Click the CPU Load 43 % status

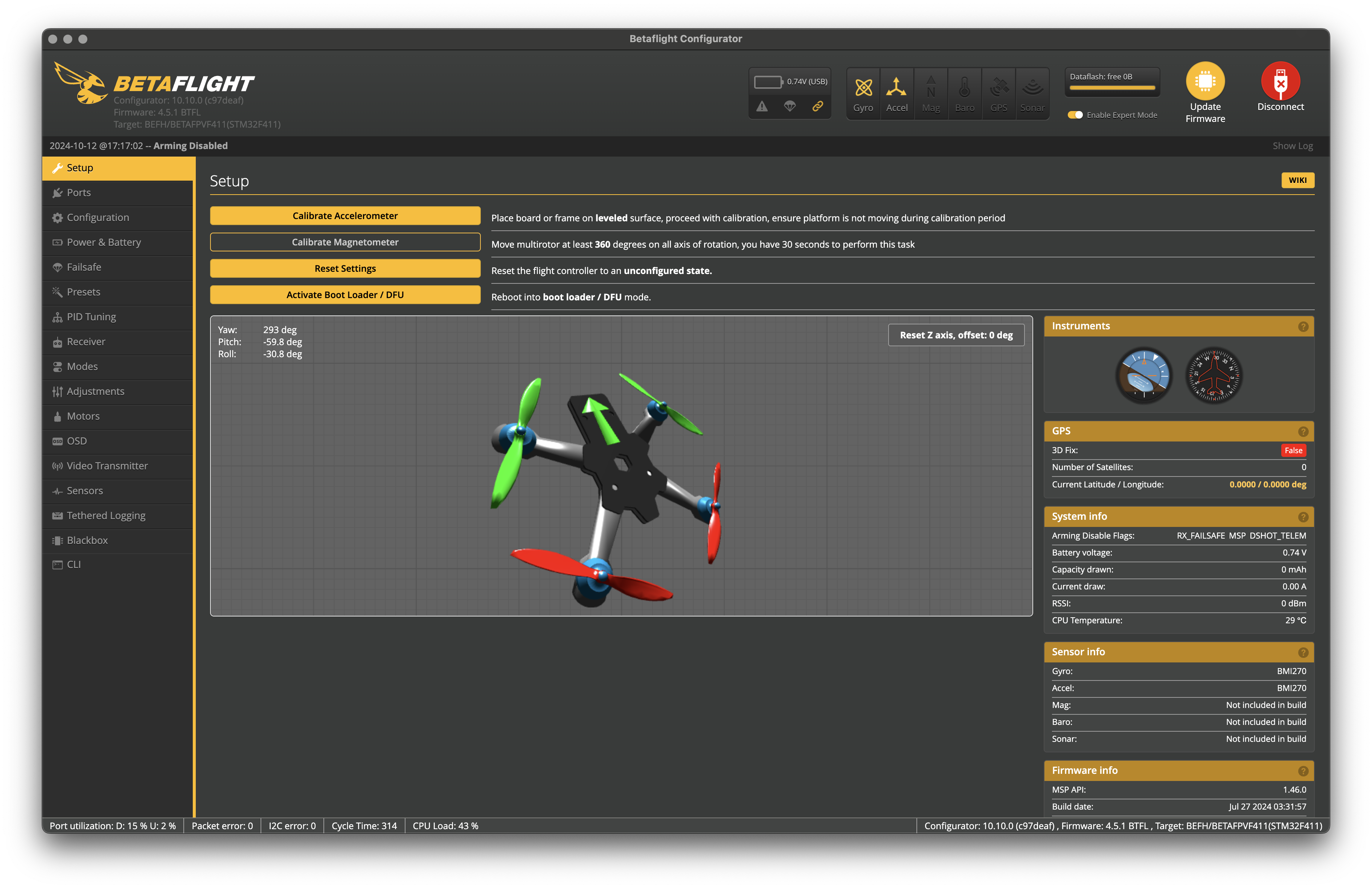[445, 826]
